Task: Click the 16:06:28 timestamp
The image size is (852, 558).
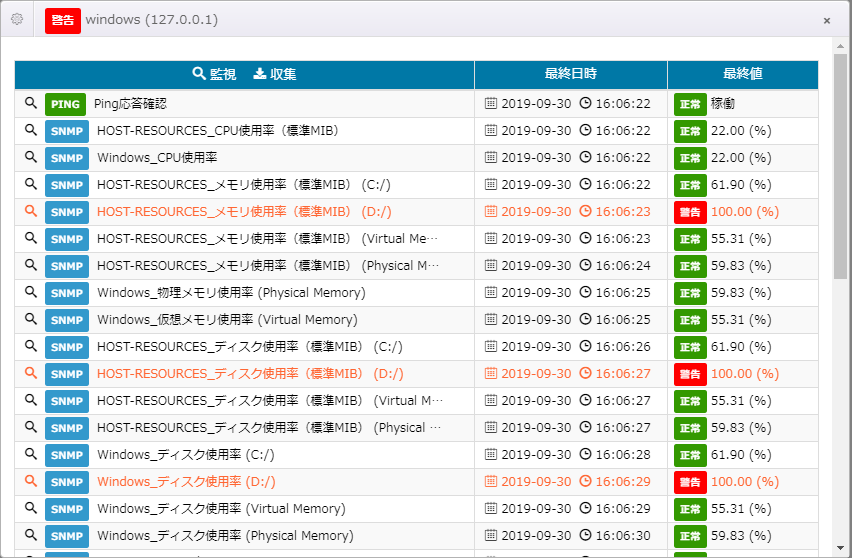Action: [623, 454]
